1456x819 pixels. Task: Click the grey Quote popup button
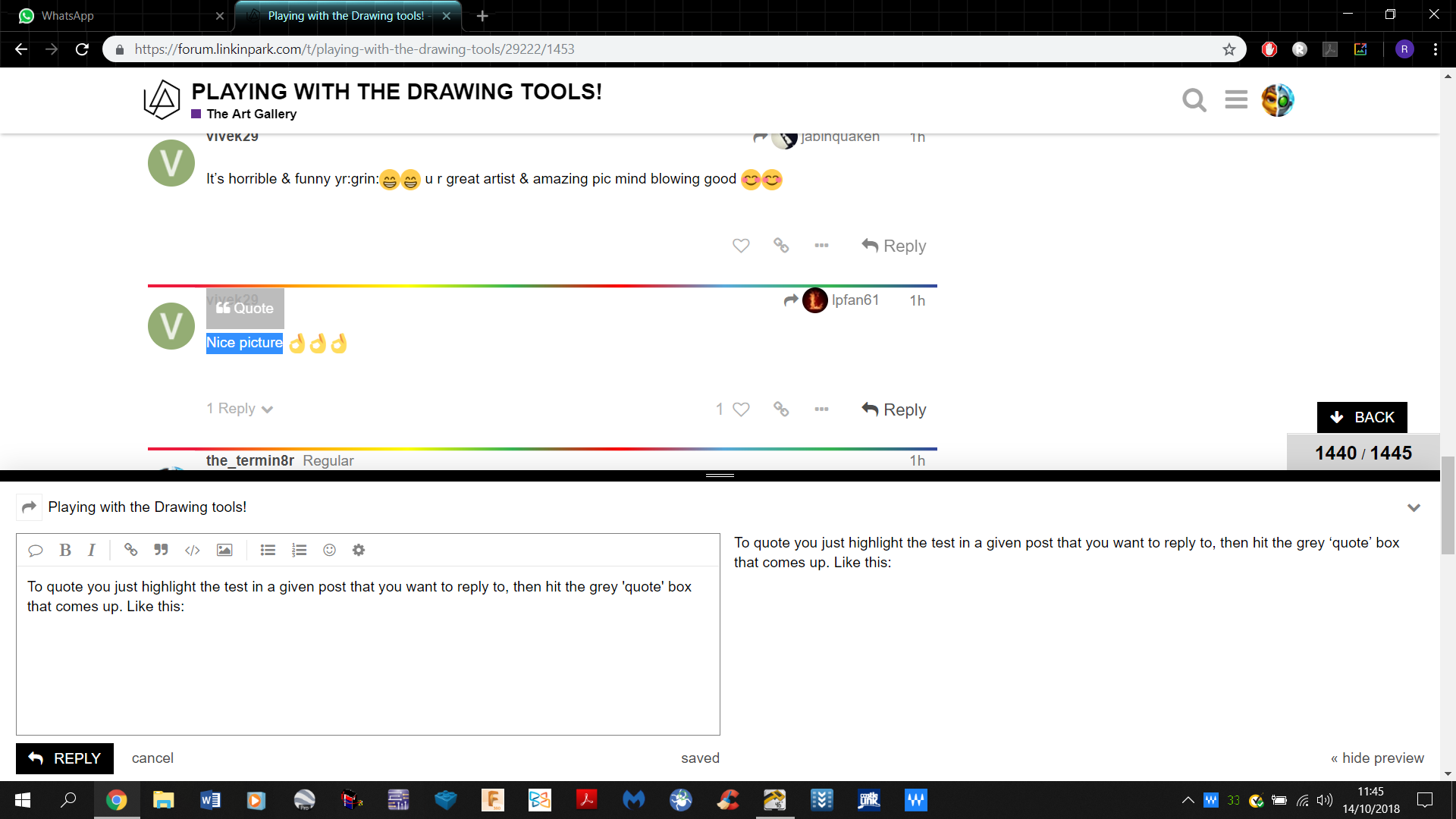(245, 308)
